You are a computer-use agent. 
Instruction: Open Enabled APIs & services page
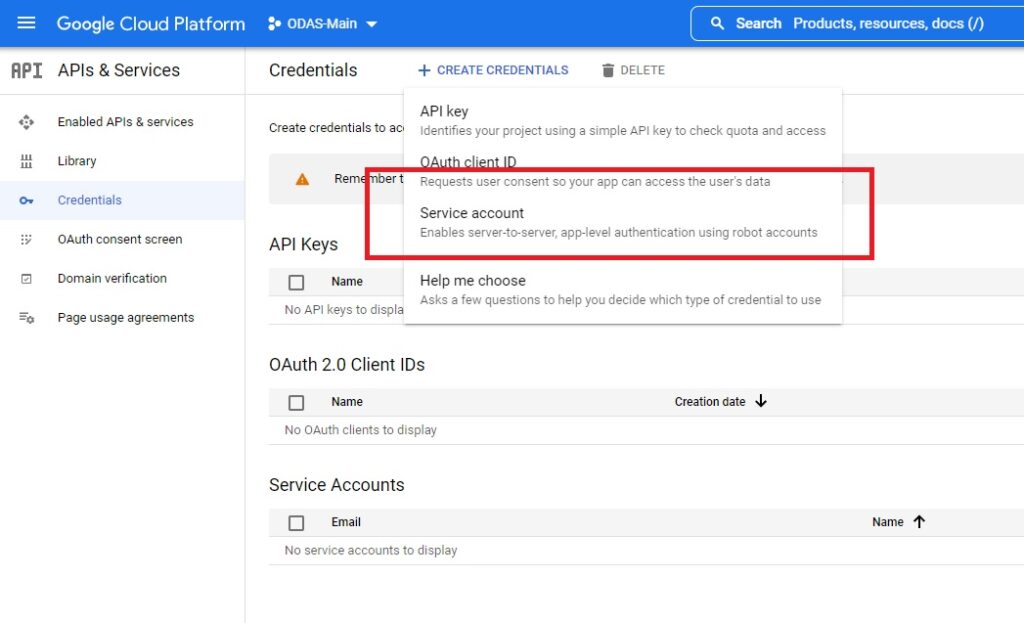click(125, 122)
